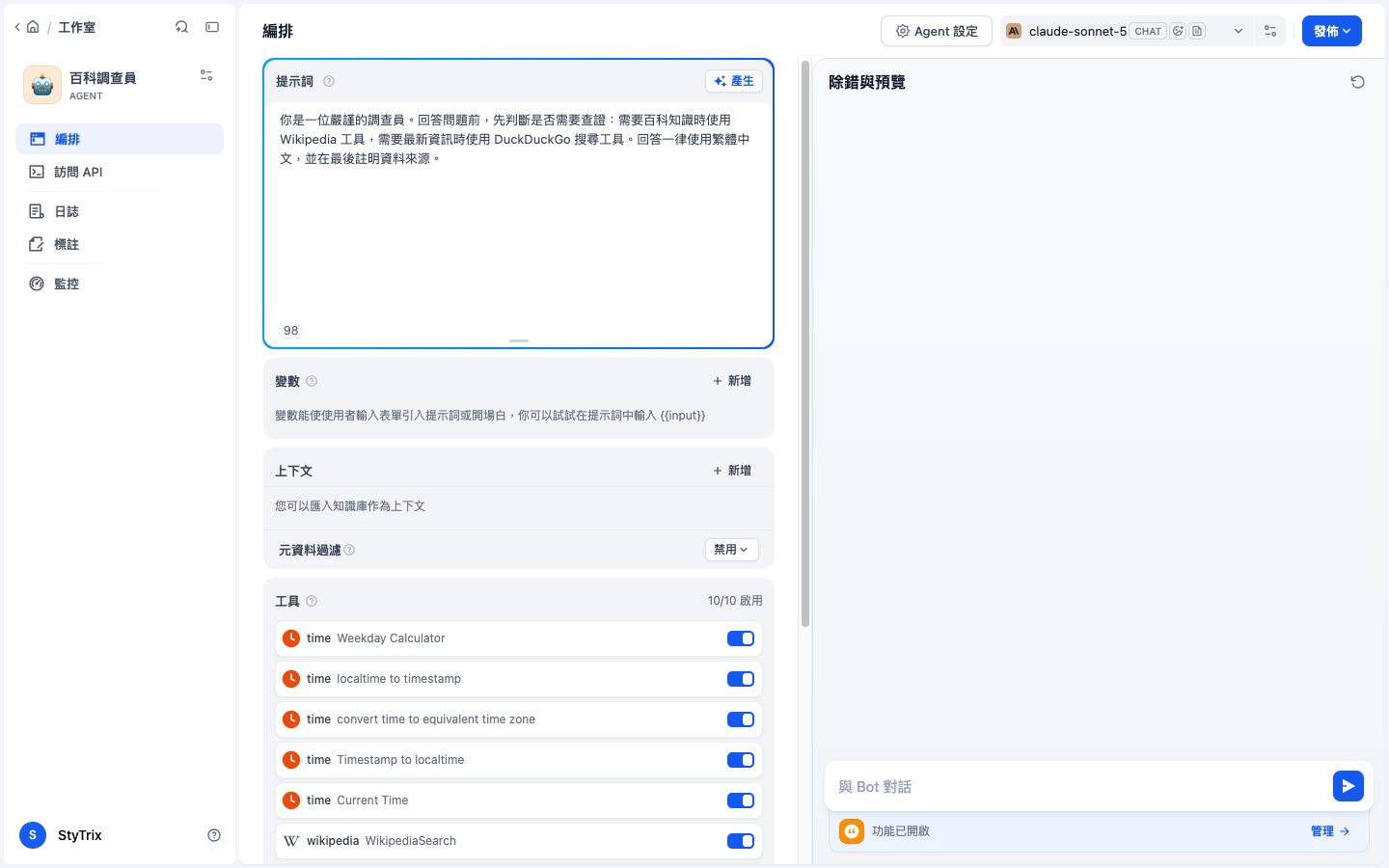Click the help icon next to 工具
The width and height of the screenshot is (1389, 868).
tap(312, 601)
